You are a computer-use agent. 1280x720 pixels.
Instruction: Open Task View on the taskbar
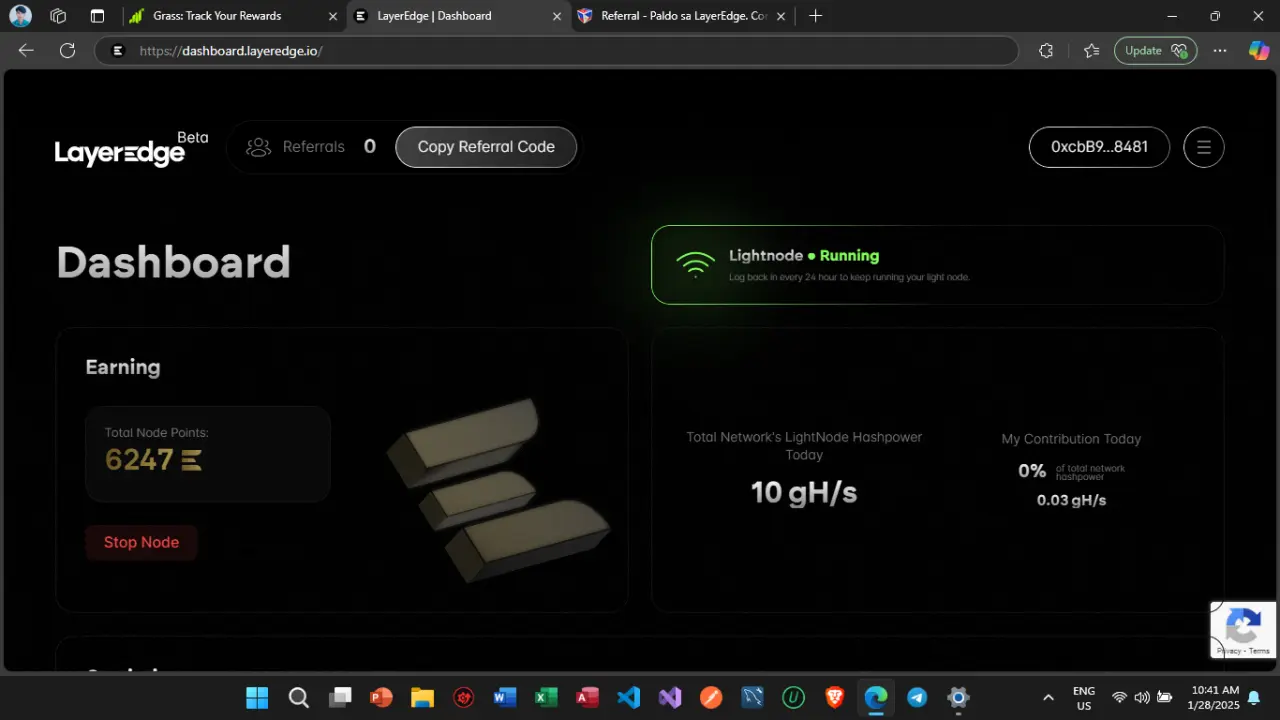(340, 697)
